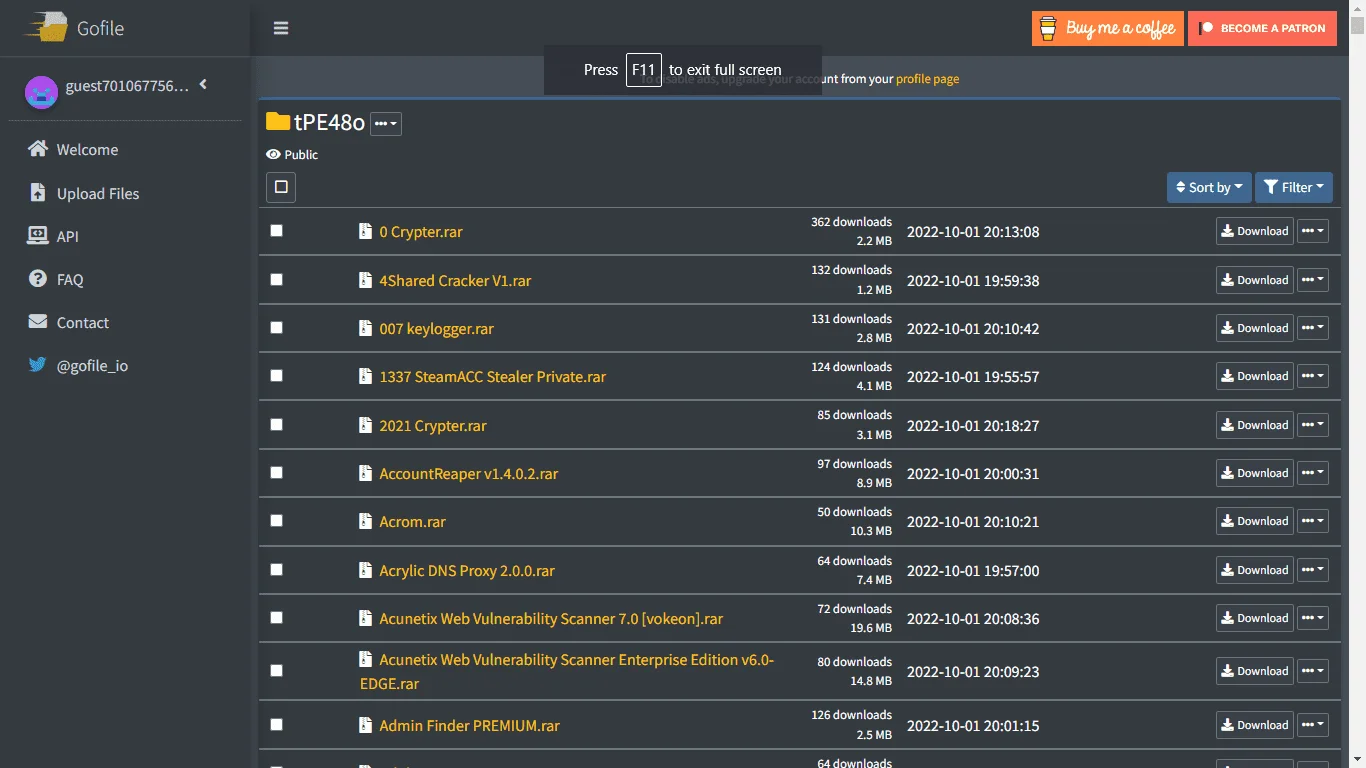
Task: Mark the 2021 Crypter.rar checkbox
Action: point(277,424)
